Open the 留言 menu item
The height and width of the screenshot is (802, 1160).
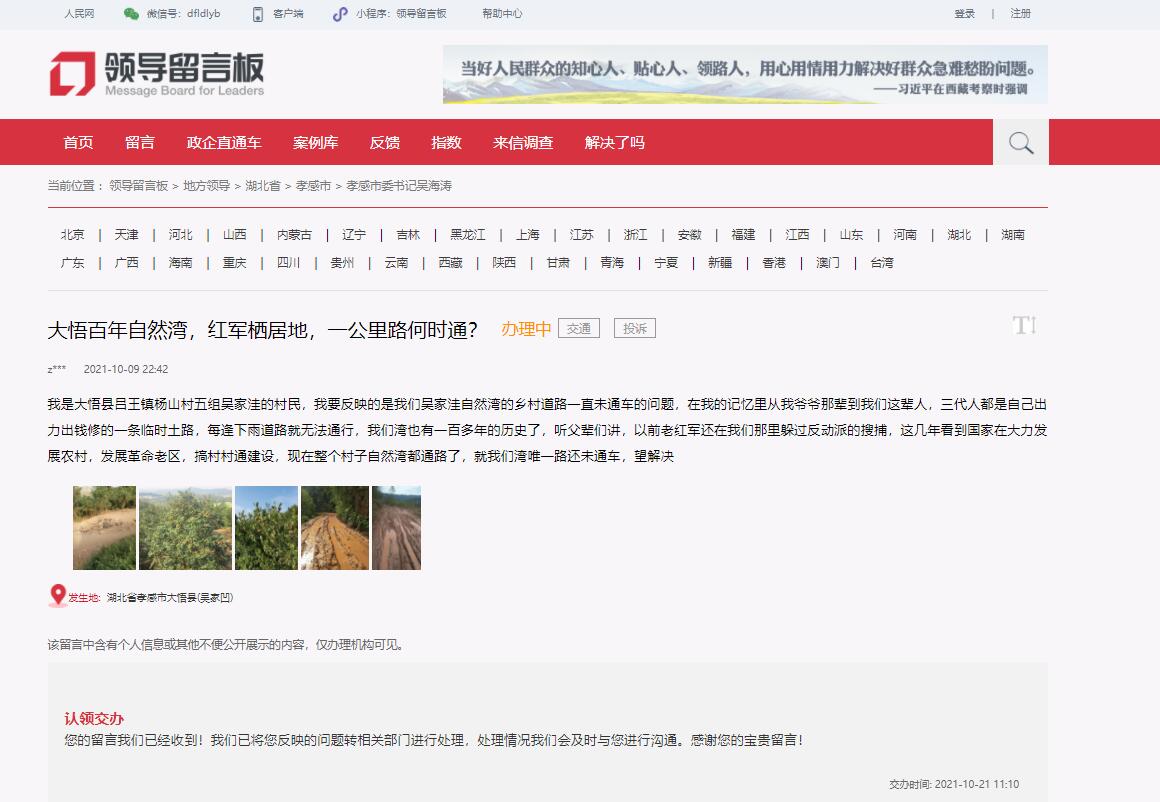point(140,143)
